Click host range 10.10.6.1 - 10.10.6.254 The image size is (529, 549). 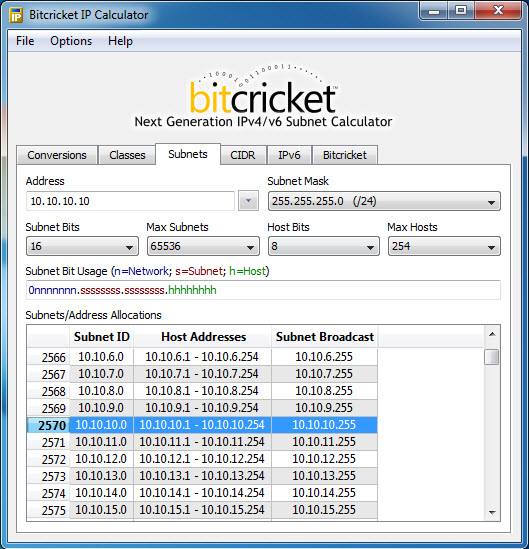(x=202, y=357)
